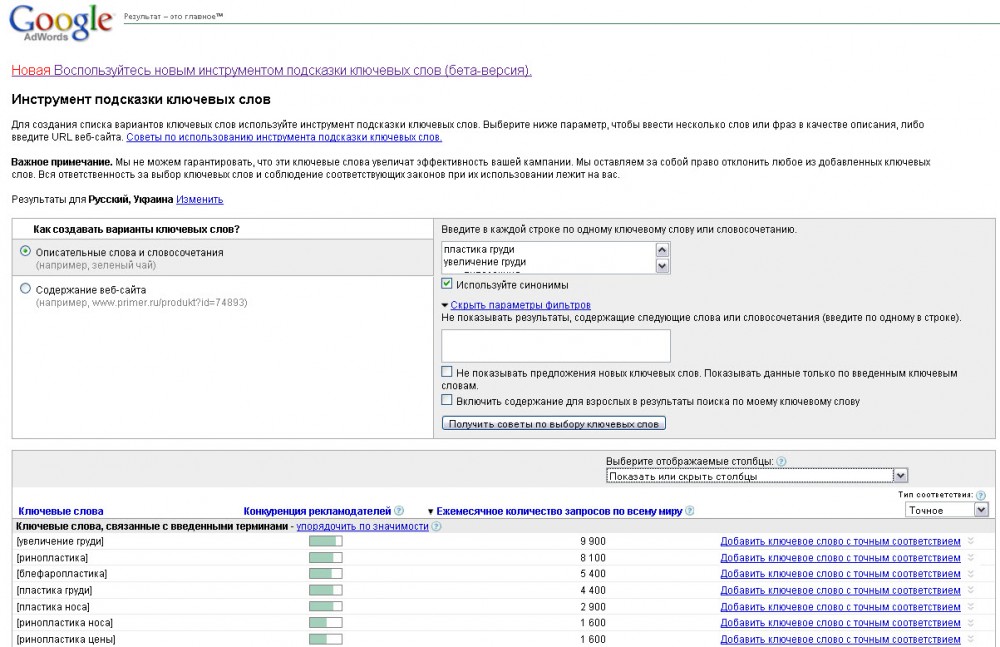Click the 2 900 search volume value

(x=593, y=607)
